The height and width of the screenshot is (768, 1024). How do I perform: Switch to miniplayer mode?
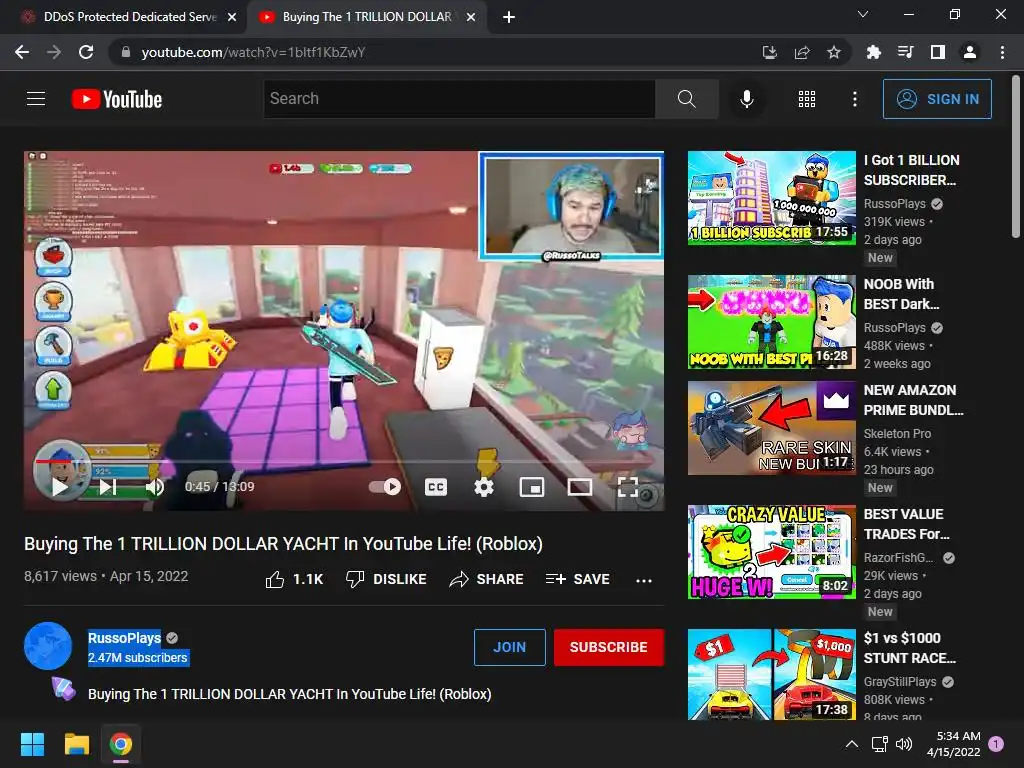(x=532, y=487)
